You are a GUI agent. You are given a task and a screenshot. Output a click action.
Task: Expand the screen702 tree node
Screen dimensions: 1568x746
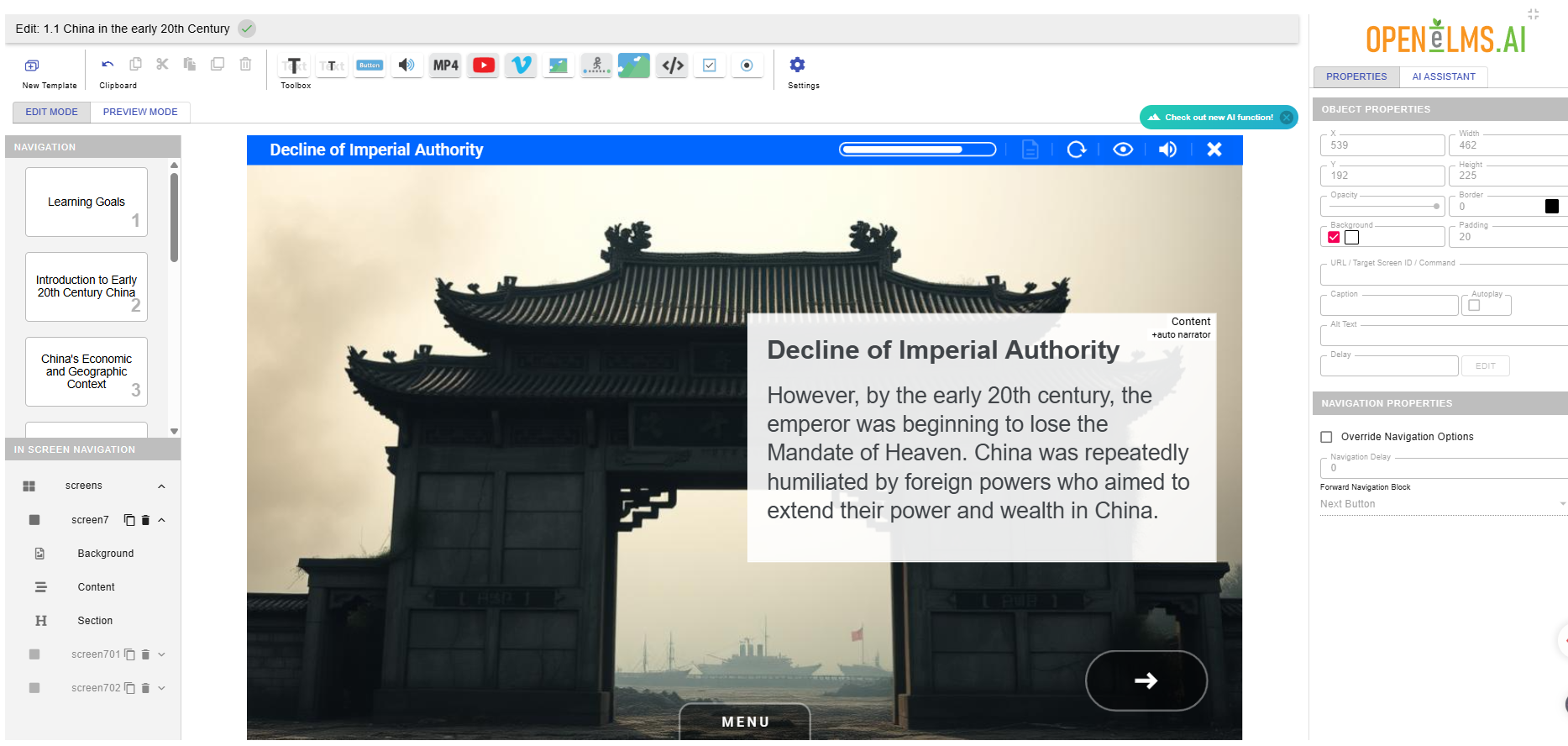click(x=162, y=688)
